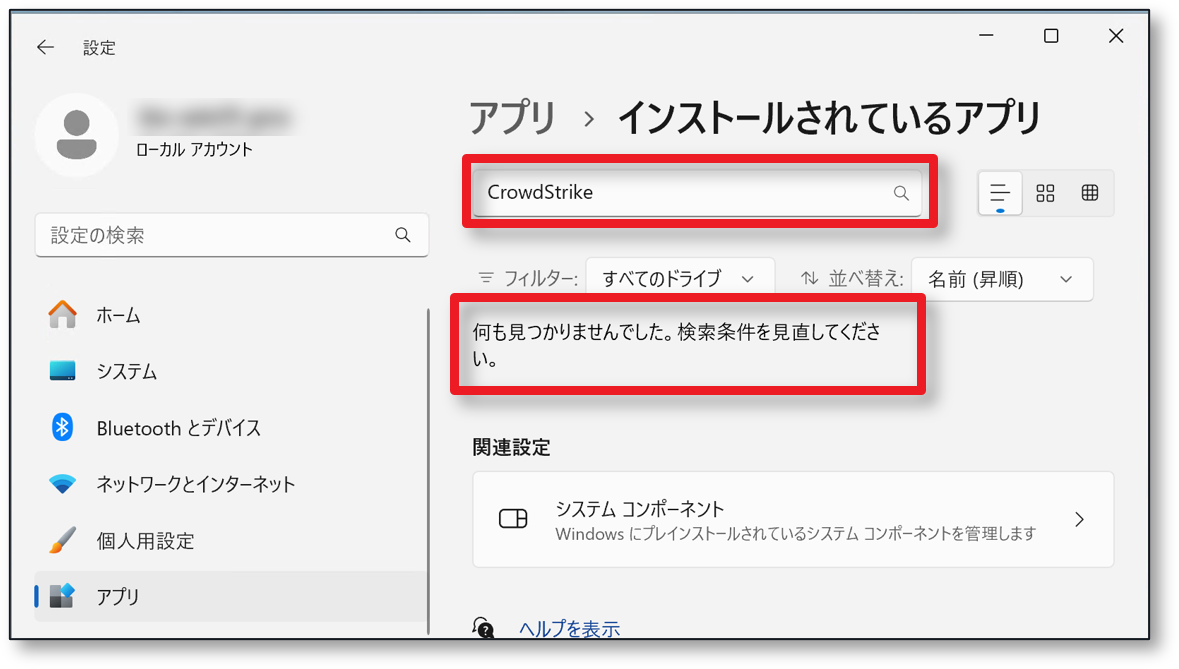The image size is (1179, 669).
Task: Open the システム コンポーネント card
Action: point(793,519)
